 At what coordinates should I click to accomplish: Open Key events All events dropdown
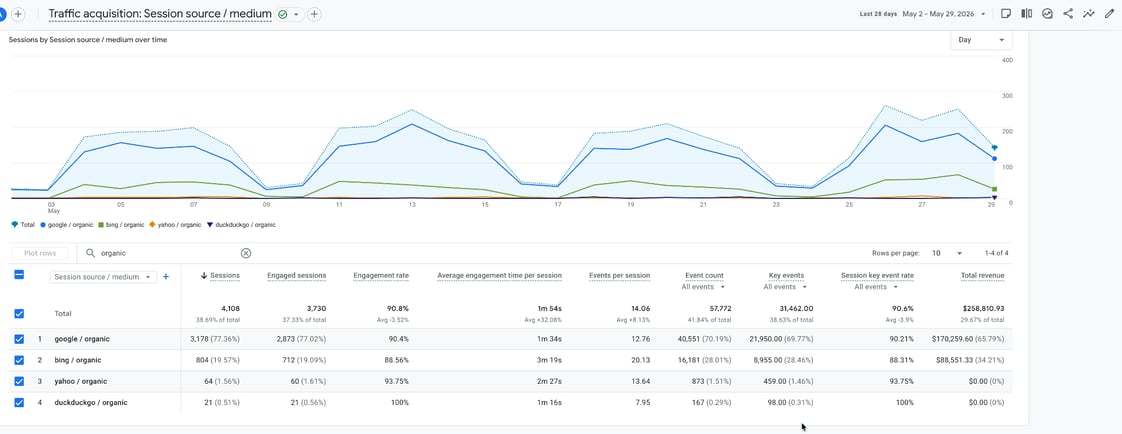(785, 287)
